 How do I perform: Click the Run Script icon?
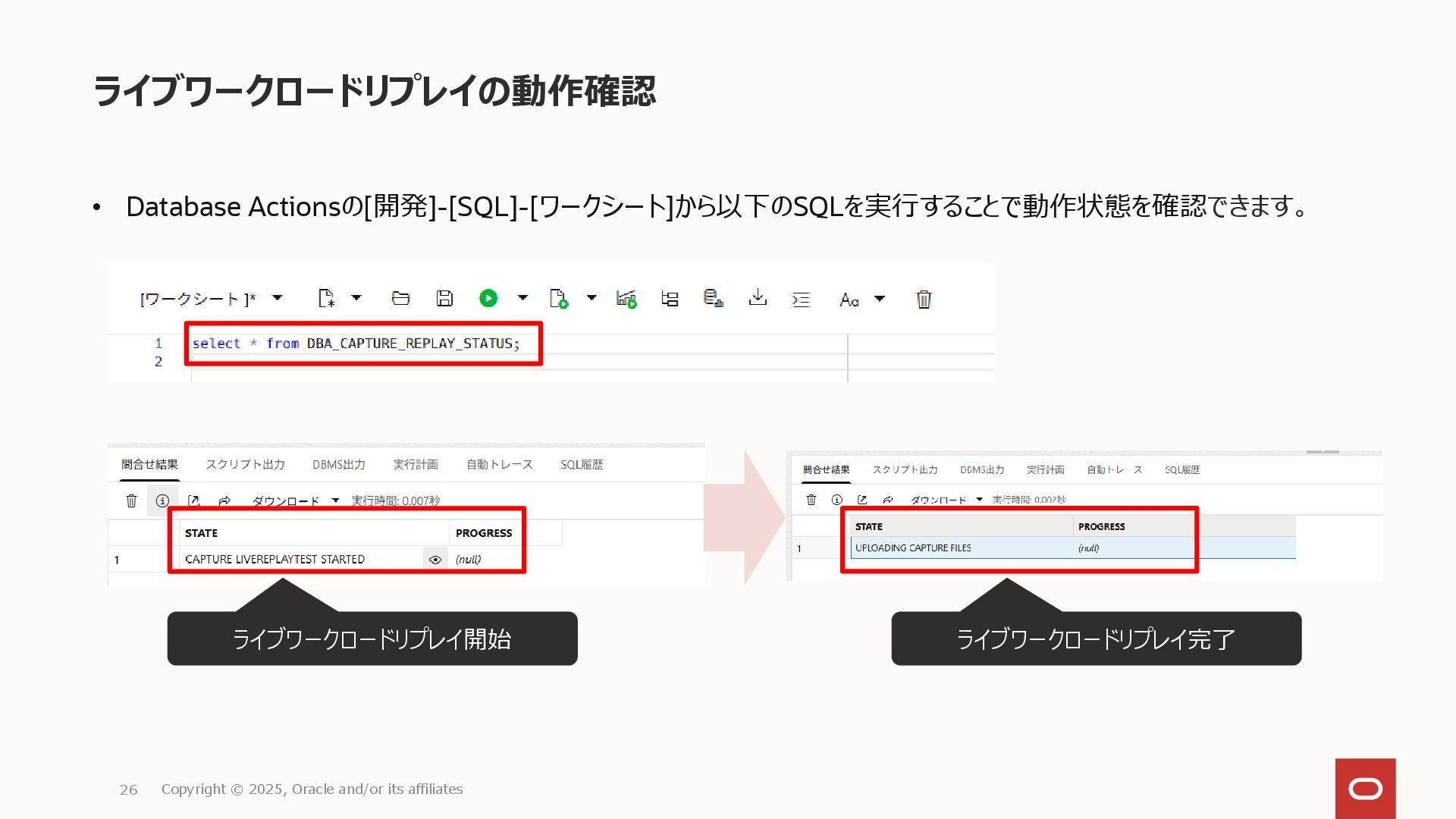(559, 299)
